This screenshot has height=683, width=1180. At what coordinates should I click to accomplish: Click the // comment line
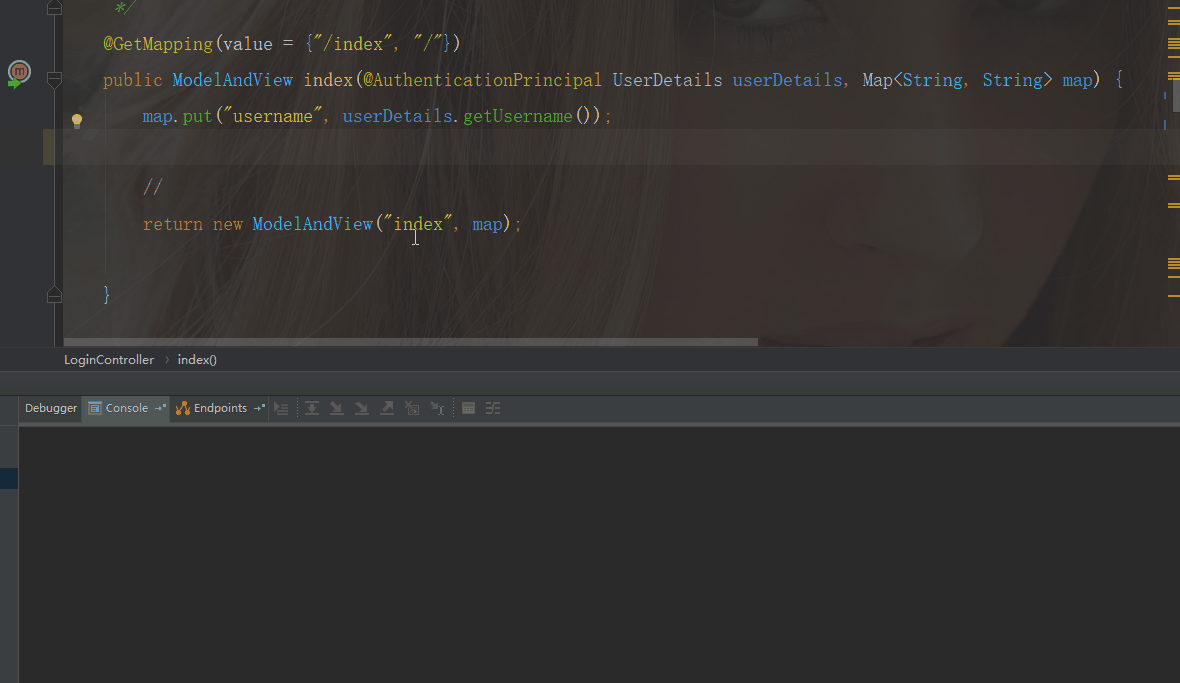(x=153, y=186)
